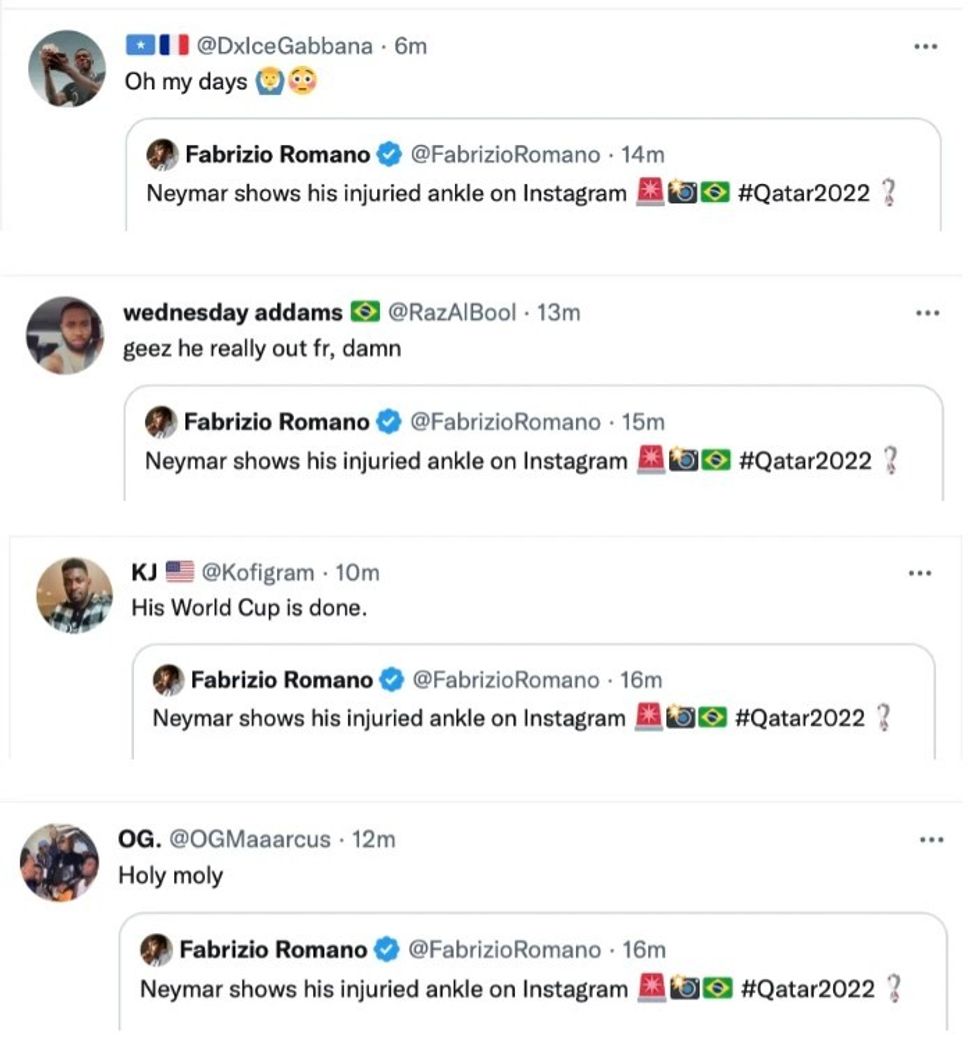Open more options on OG.'s tweet
The height and width of the screenshot is (1059, 980).
click(x=930, y=840)
